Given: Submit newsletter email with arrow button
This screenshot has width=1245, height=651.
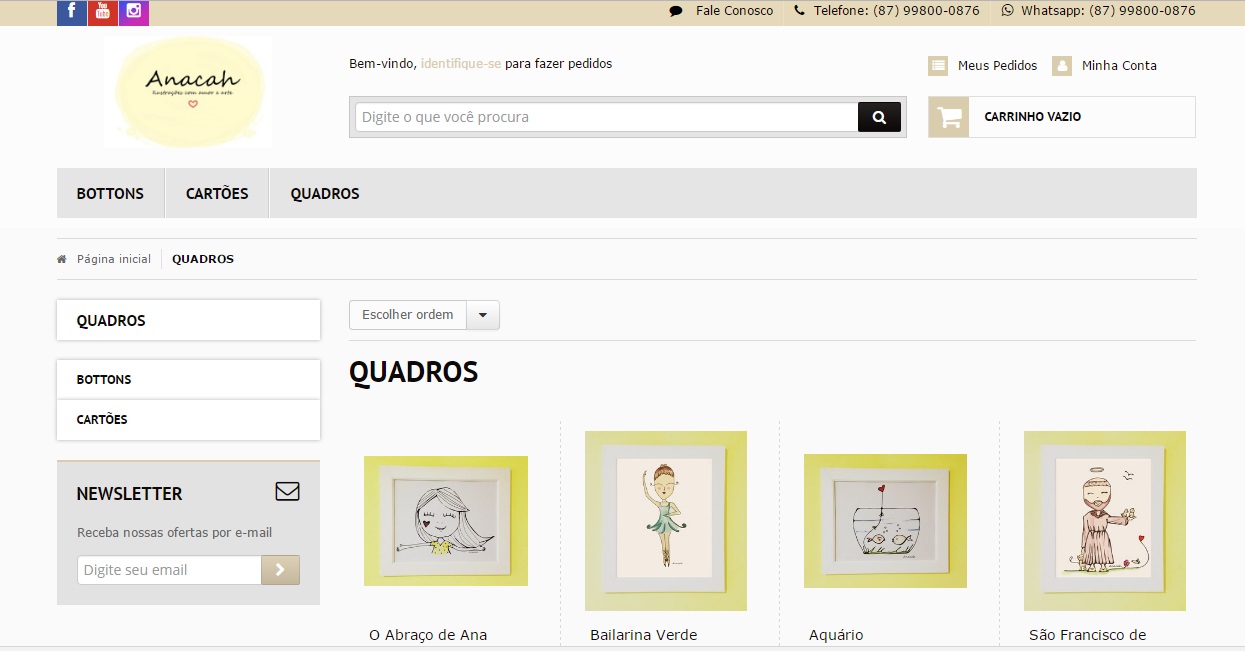Looking at the screenshot, I should [280, 570].
